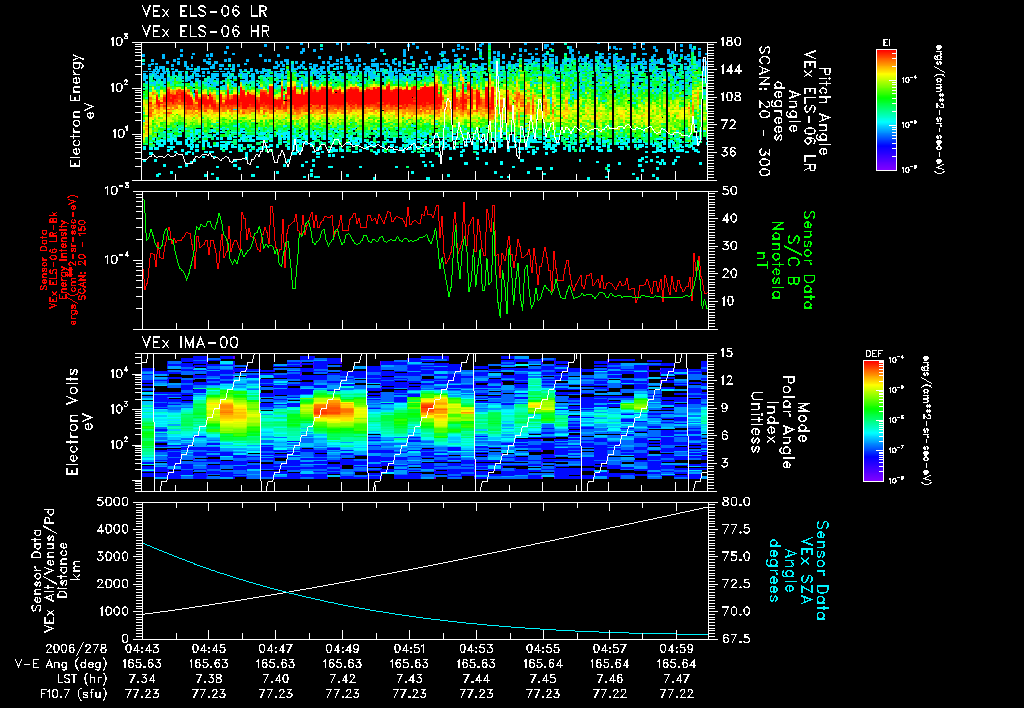Click the 04:53 time tick label
The image size is (1024, 708).
click(x=476, y=650)
